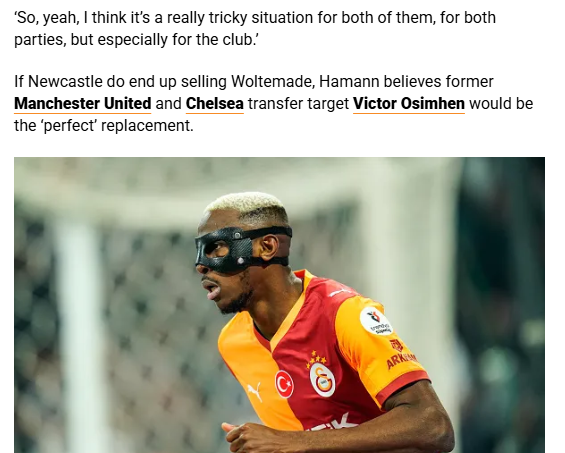Click the word Woltemade in the paragraph
Image resolution: width=565 pixels, height=453 pixels.
[x=273, y=81]
